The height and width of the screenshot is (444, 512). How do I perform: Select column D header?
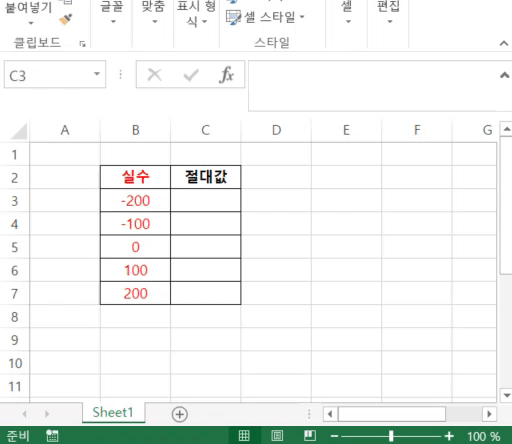pos(276,130)
